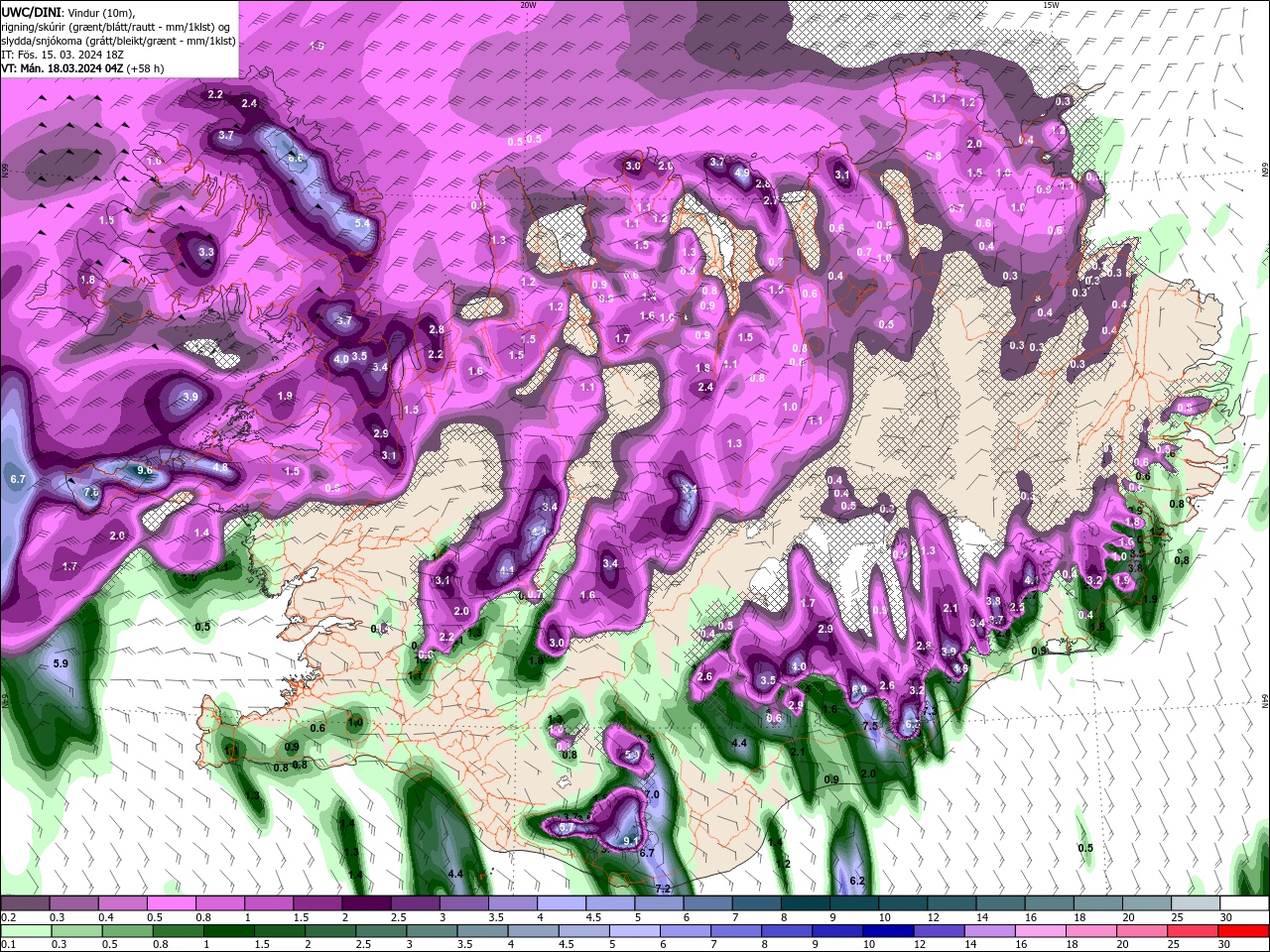The image size is (1270, 952).
Task: Click the 'slydda/snjókoma' legend description line
Action: [x=118, y=41]
